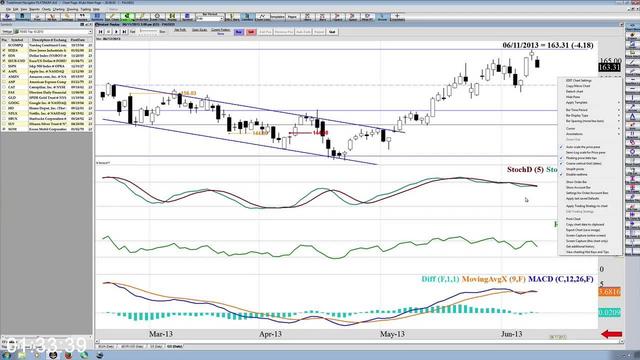
Task: Open the Quotes toolbar icon
Action: 82,17
